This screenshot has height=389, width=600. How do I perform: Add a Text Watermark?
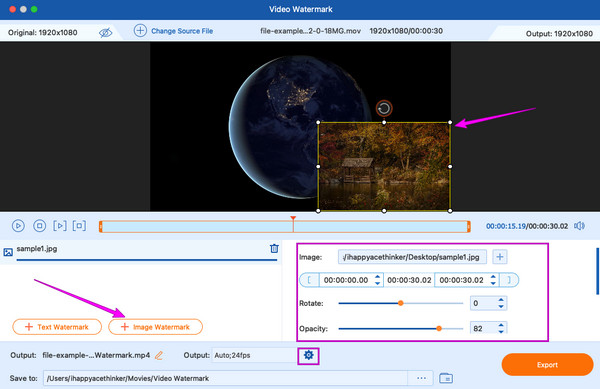[57, 327]
